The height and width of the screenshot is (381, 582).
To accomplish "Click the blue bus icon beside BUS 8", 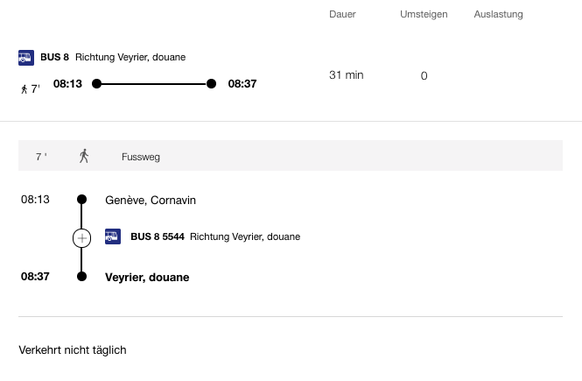I will [x=26, y=58].
